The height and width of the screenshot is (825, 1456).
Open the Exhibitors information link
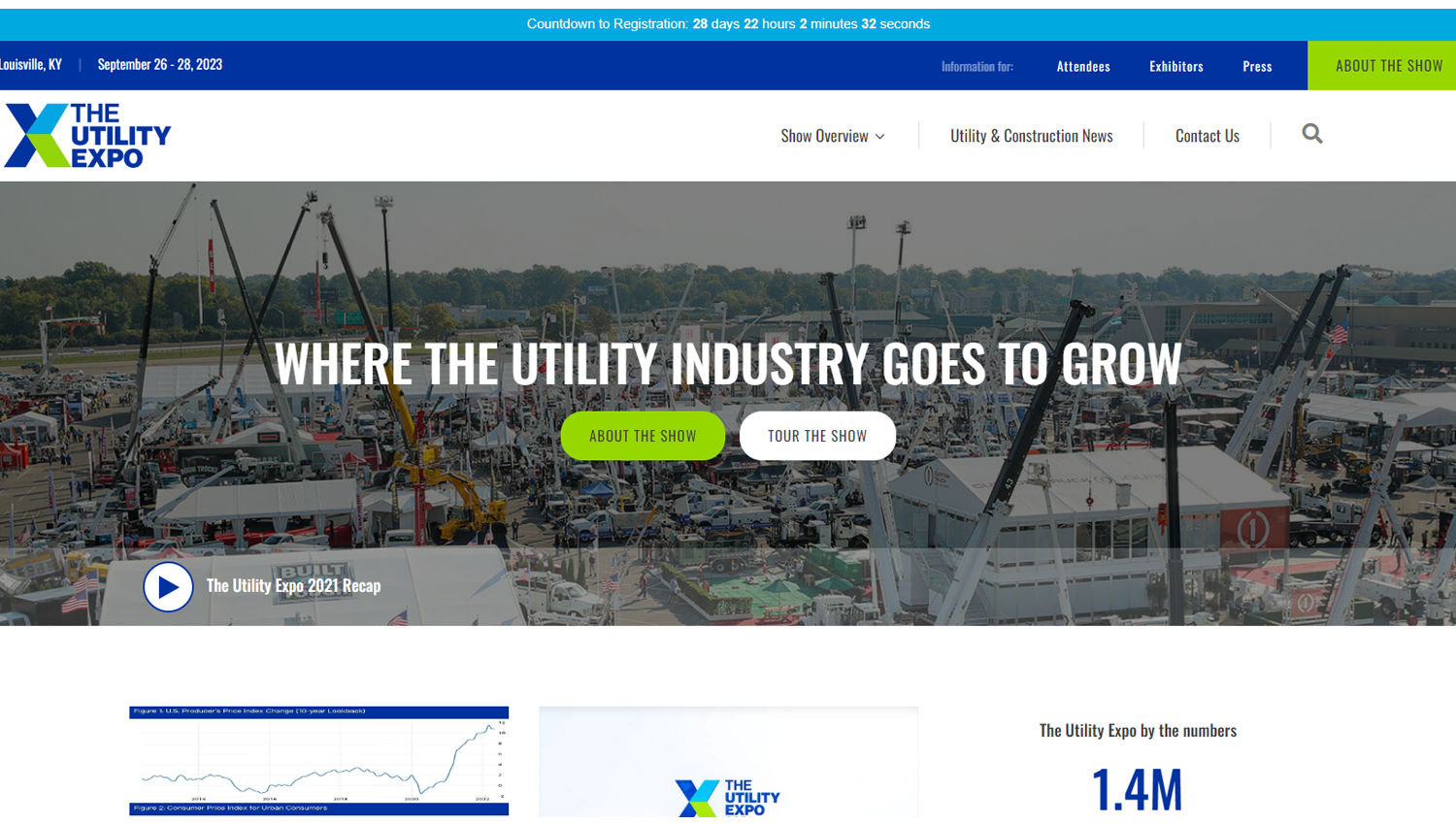1175,66
